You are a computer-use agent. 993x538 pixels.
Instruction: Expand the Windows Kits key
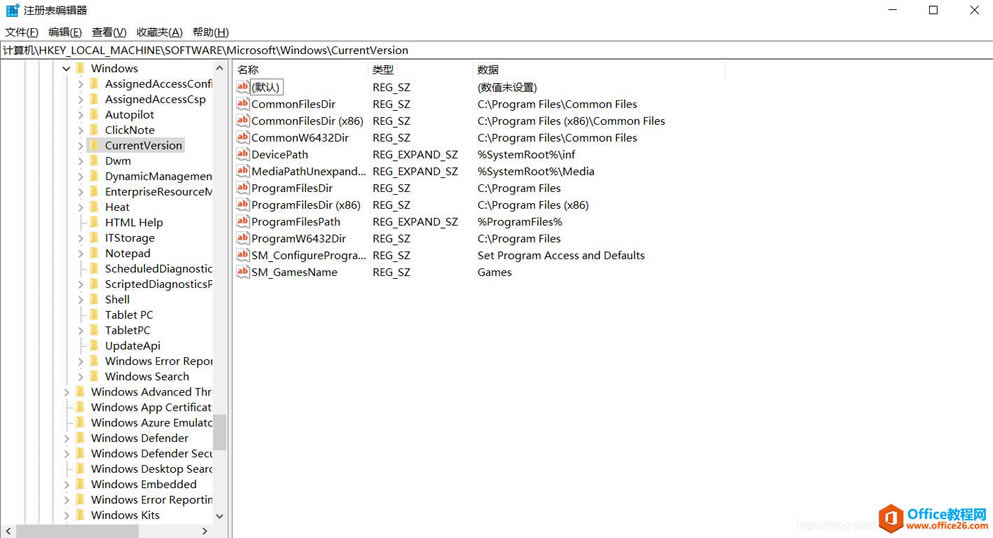click(66, 515)
